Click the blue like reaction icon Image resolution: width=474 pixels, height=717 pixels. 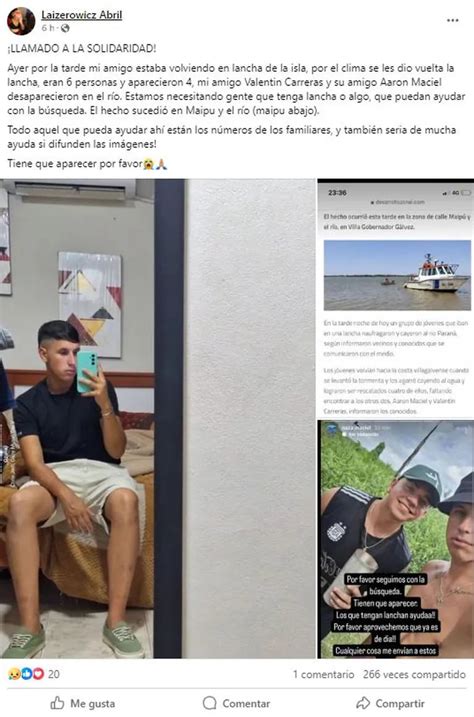[27, 674]
